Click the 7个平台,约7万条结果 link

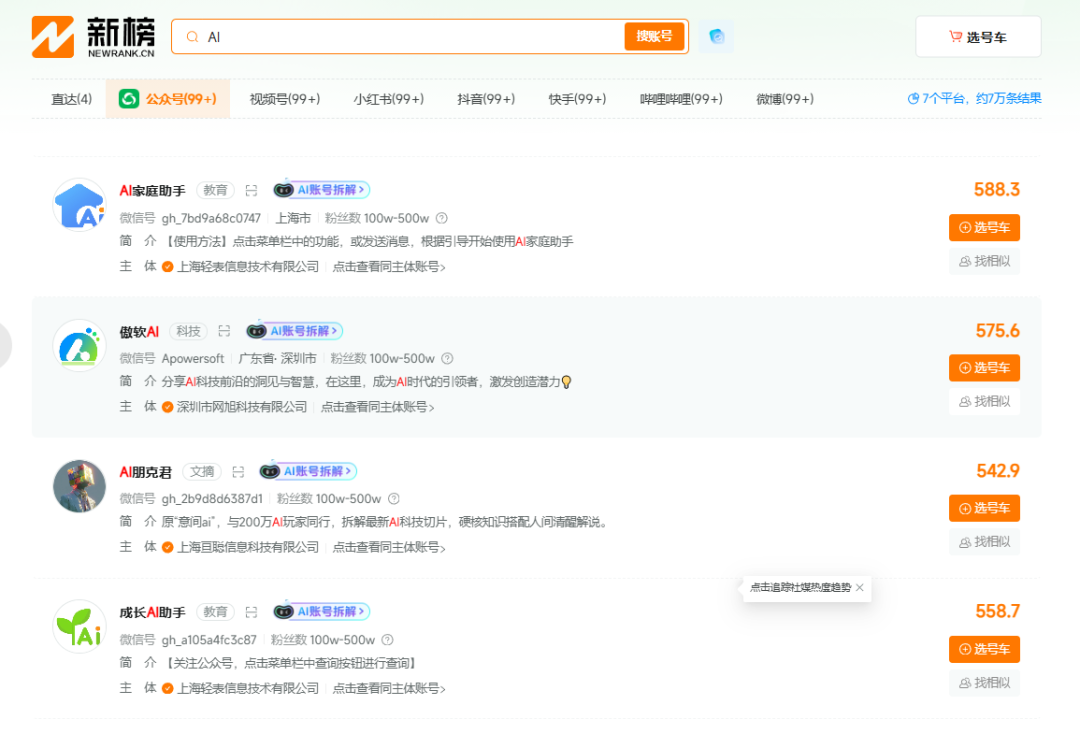coord(975,98)
